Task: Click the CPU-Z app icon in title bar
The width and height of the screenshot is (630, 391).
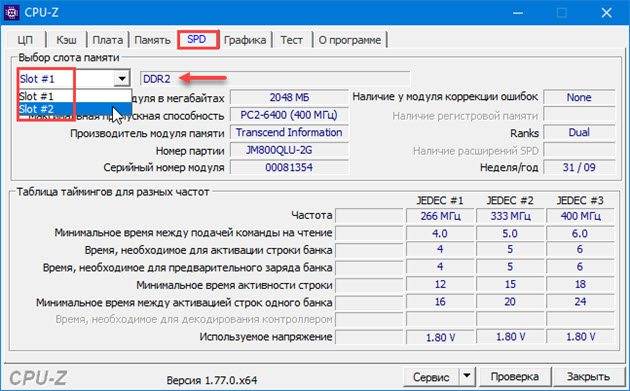Action: click(x=11, y=12)
